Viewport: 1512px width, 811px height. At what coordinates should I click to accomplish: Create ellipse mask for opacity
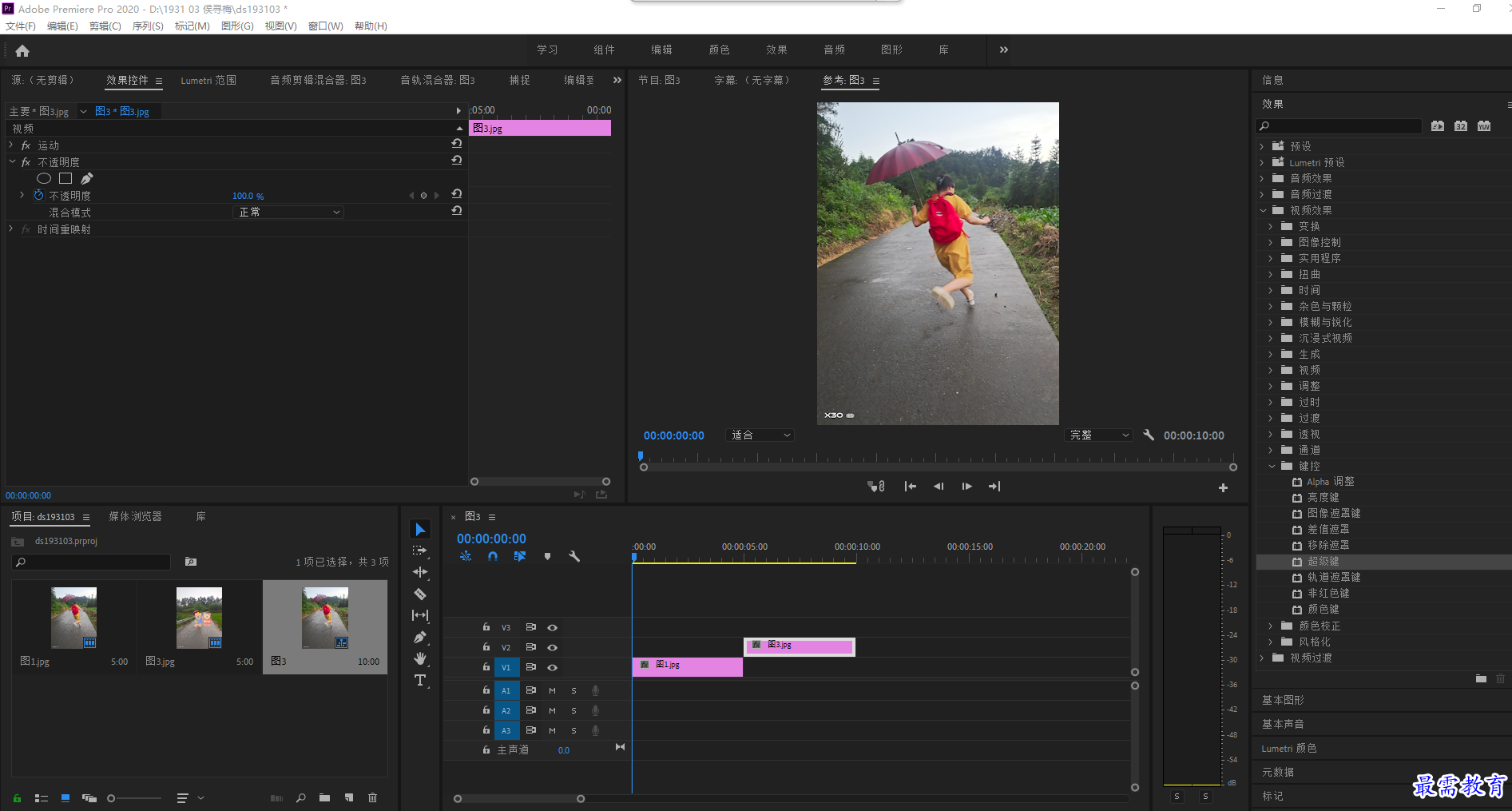(44, 179)
